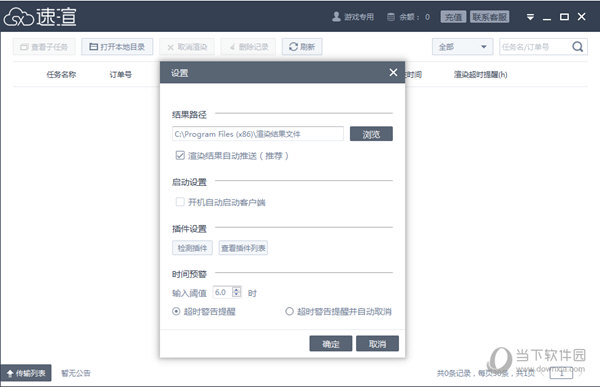Click the 浏览 browse button
Image resolution: width=600 pixels, height=387 pixels.
point(371,134)
